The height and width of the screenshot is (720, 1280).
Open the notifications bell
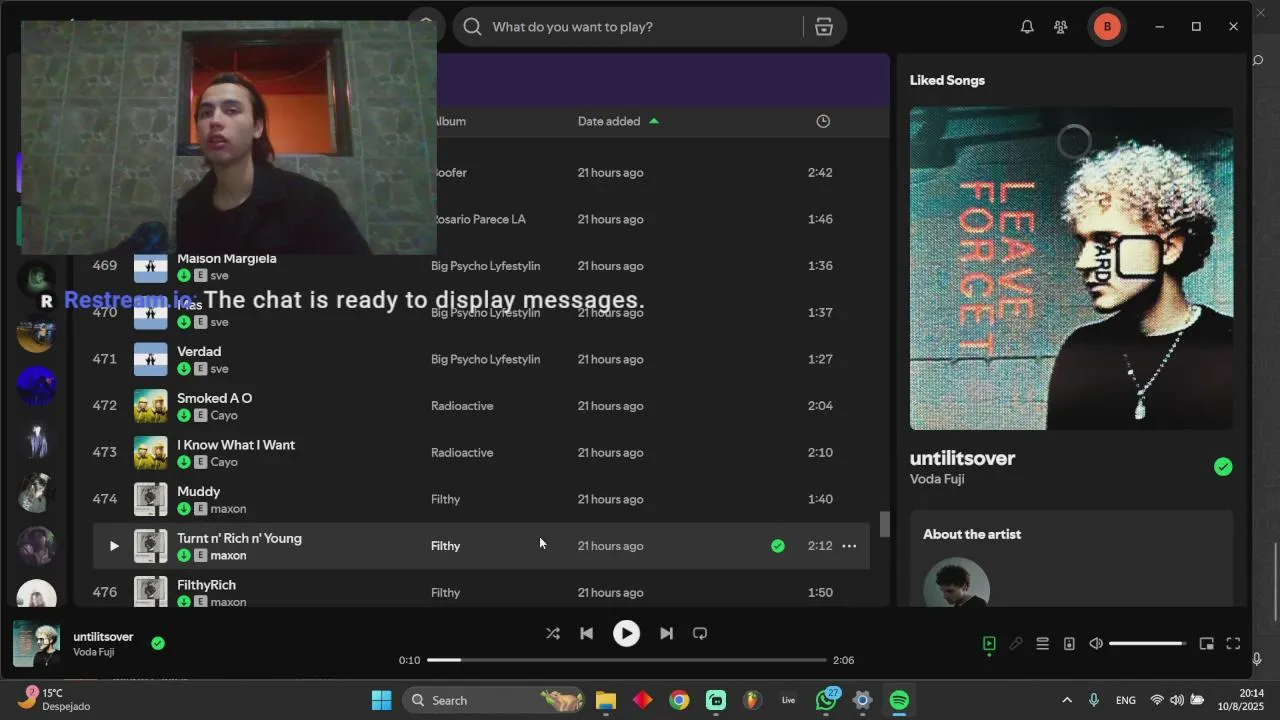pyautogui.click(x=1027, y=27)
